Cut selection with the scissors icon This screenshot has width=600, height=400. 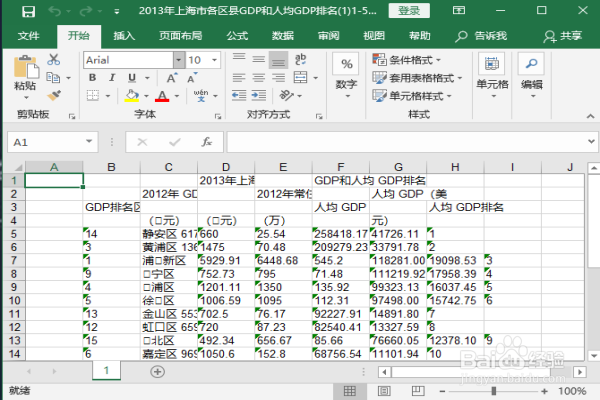(54, 59)
